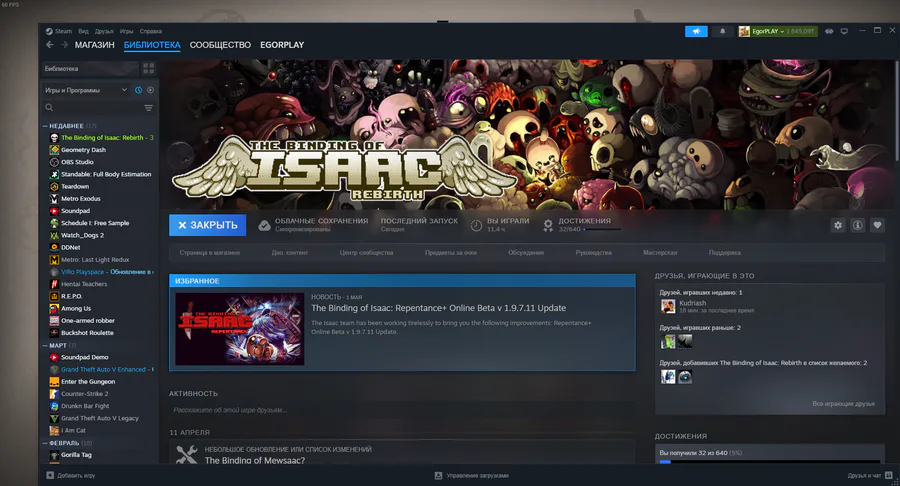Viewport: 900px width, 486px height.
Task: Select Buckshot Roulette entry
Action: coord(87,333)
